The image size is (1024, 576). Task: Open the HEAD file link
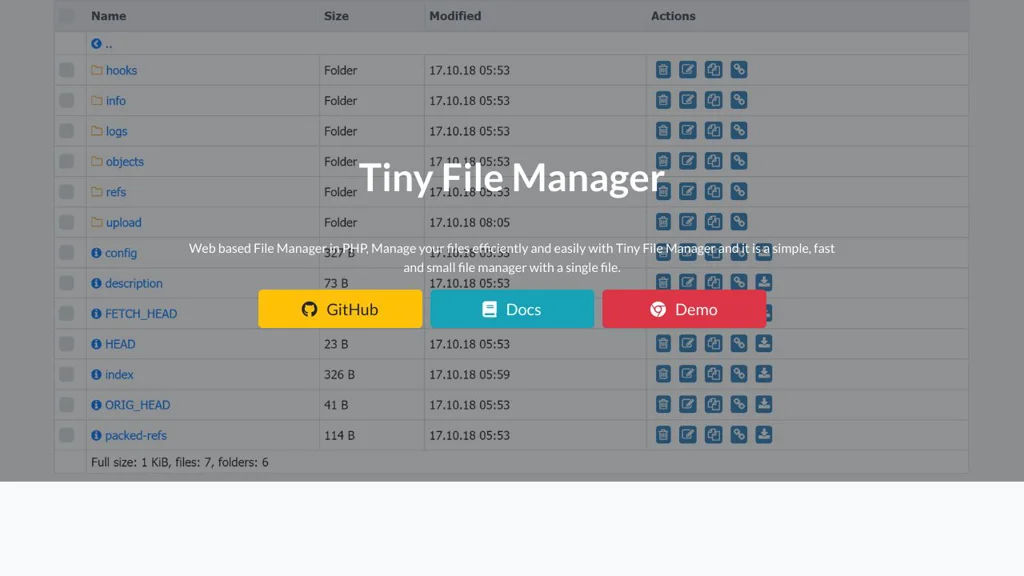[120, 344]
